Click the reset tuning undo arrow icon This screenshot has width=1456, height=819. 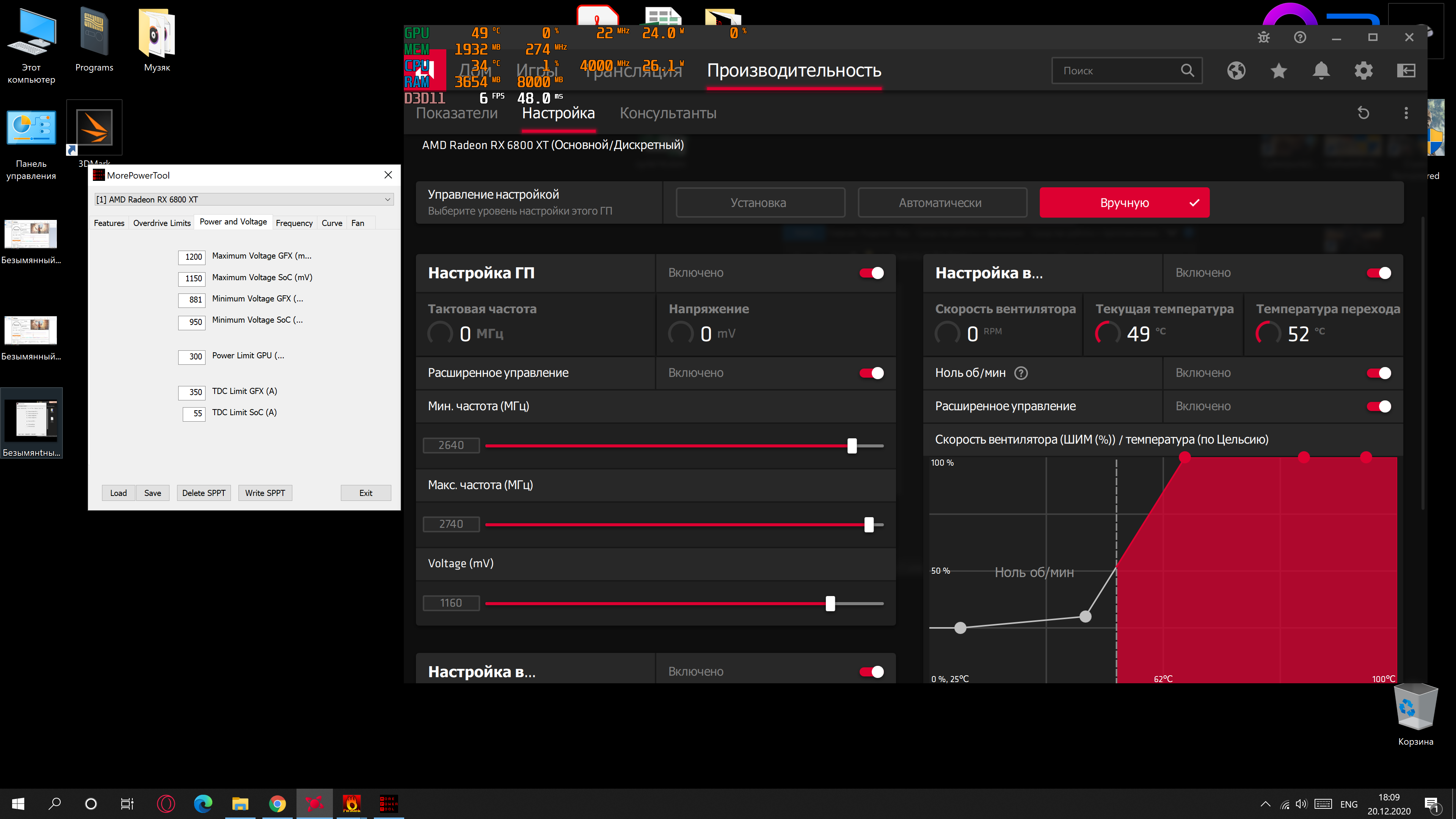pos(1363,113)
